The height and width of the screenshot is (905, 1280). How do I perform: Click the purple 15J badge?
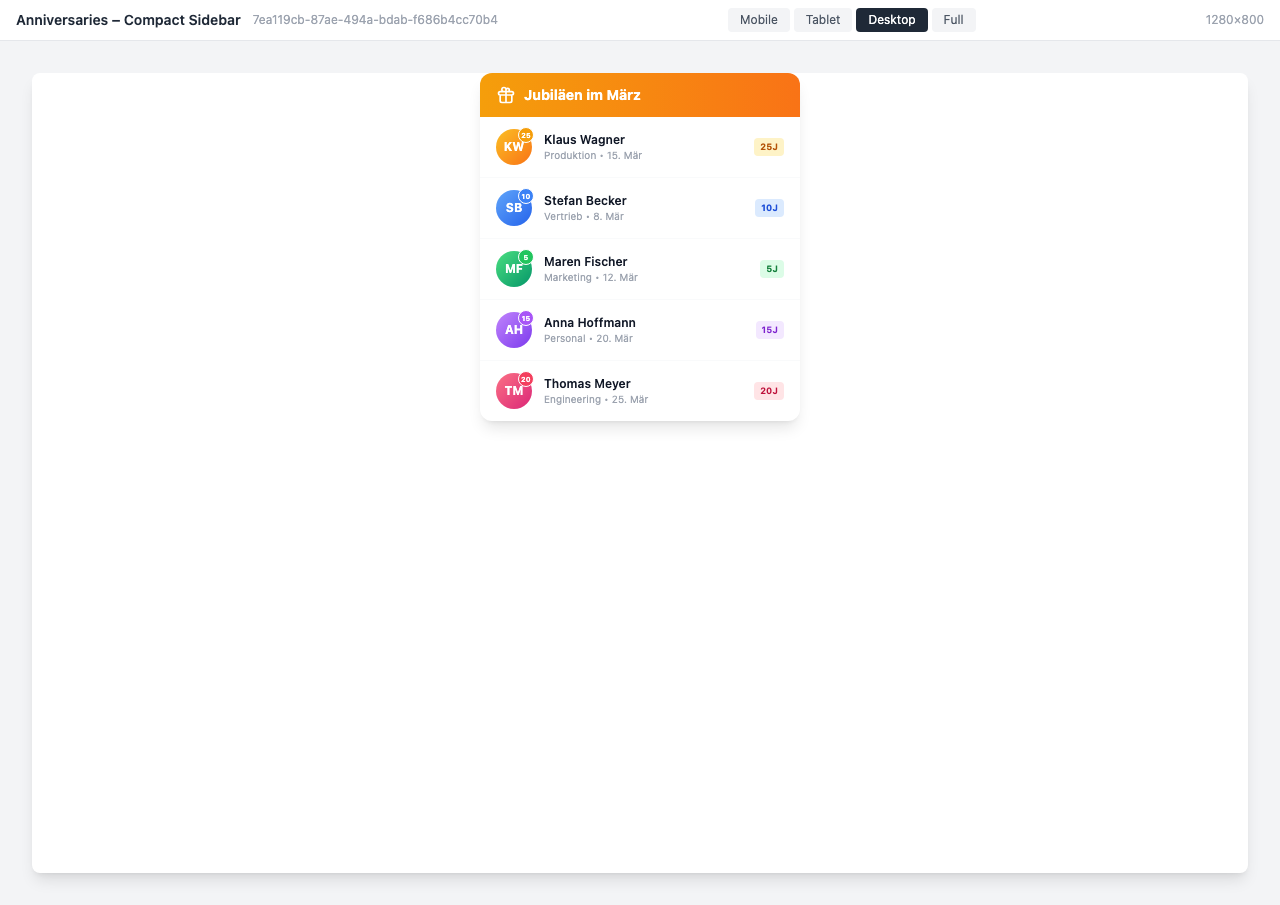tap(768, 330)
